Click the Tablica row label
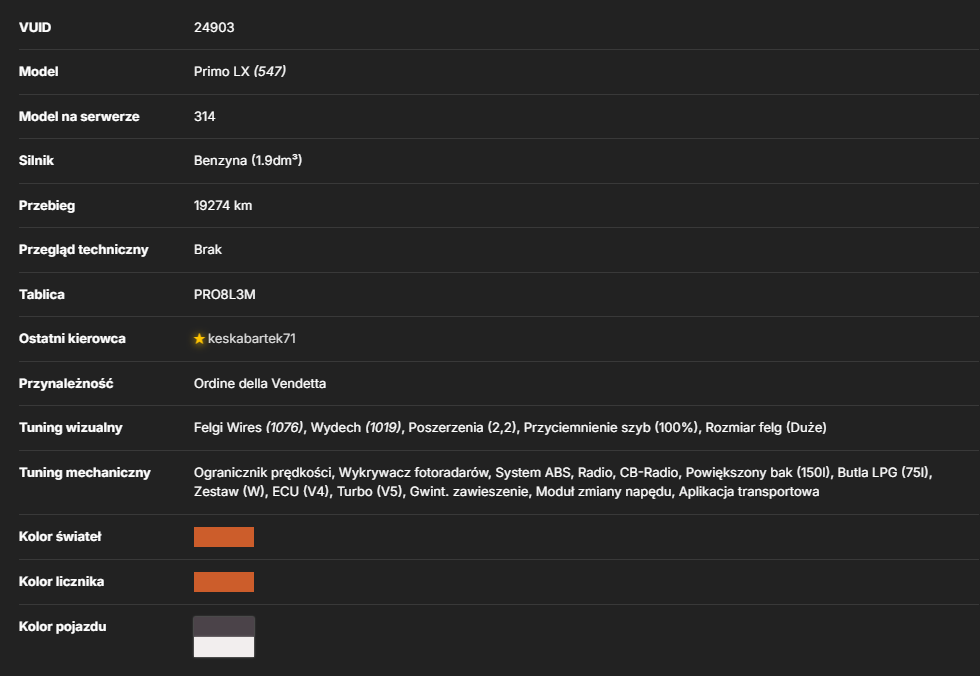980x676 pixels. pyautogui.click(x=42, y=294)
